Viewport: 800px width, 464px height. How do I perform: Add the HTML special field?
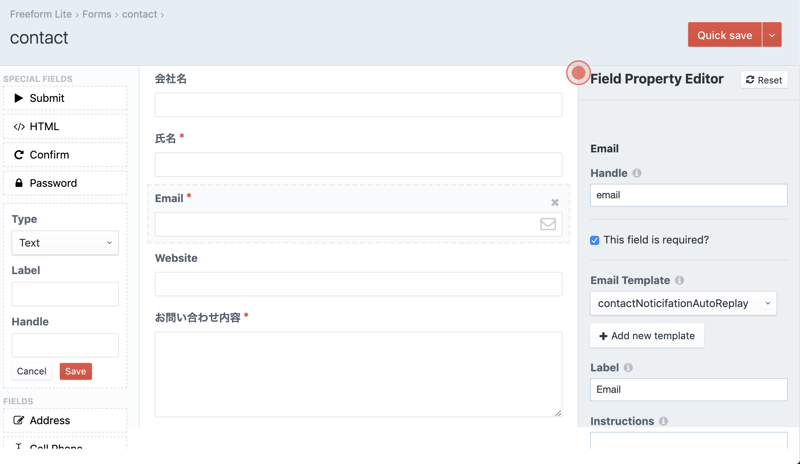pos(65,127)
